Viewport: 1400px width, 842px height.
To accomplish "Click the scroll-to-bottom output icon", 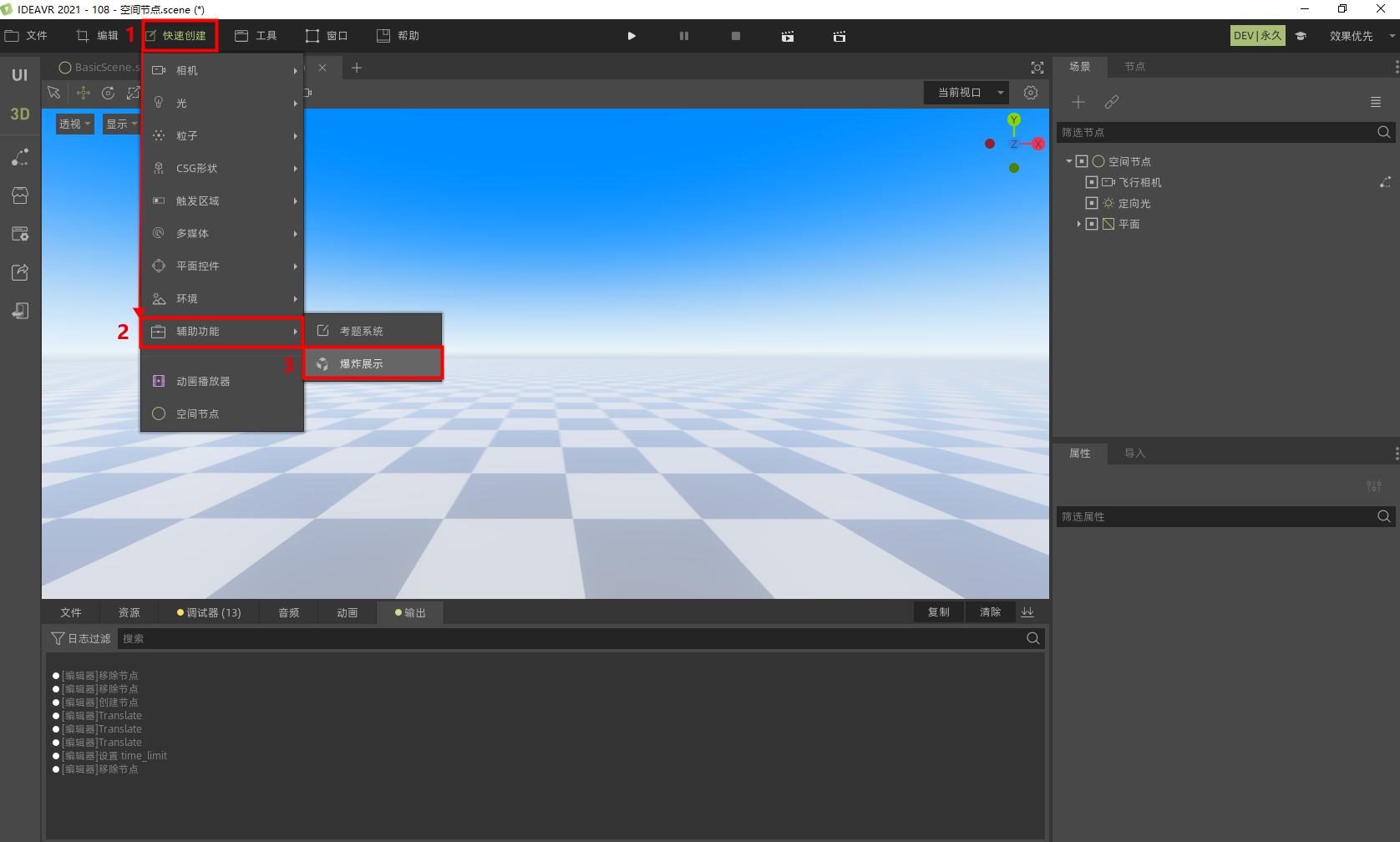I will coord(1027,612).
